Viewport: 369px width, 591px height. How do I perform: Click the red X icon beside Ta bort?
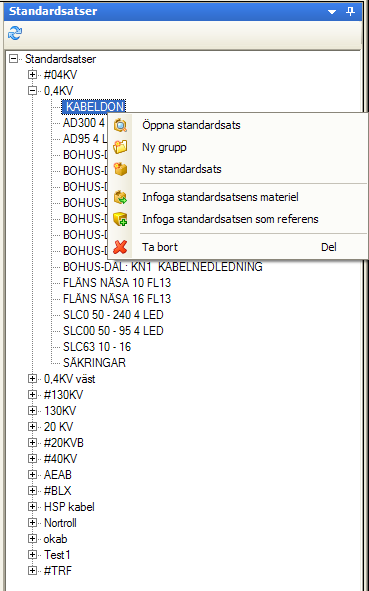pyautogui.click(x=120, y=247)
